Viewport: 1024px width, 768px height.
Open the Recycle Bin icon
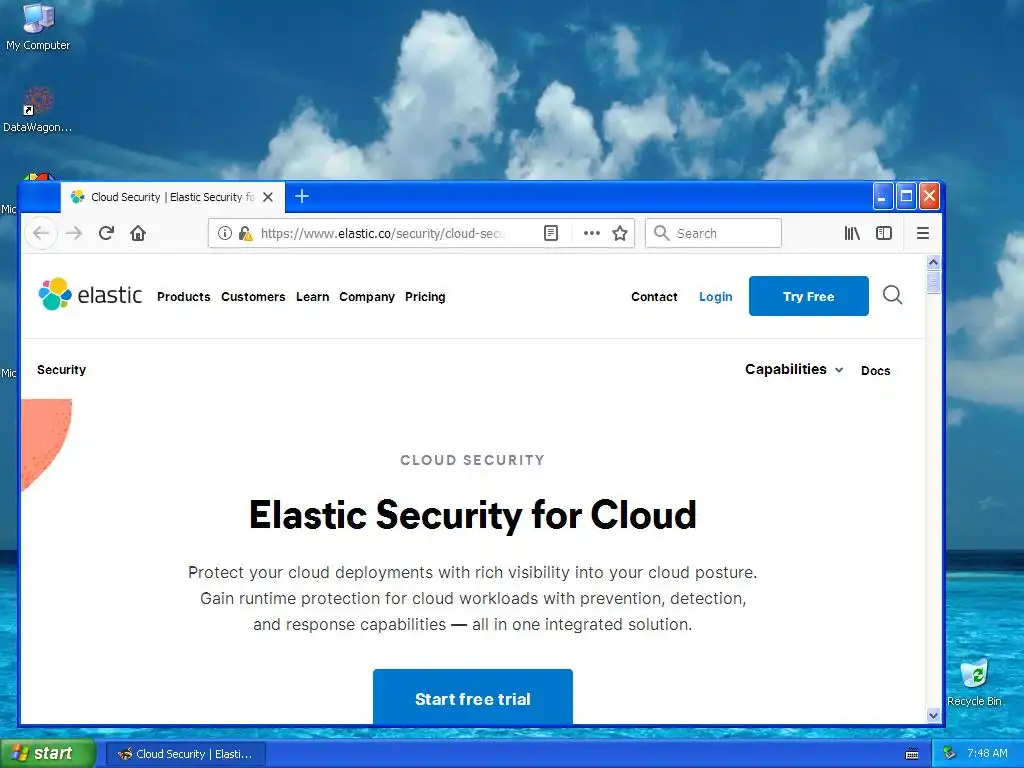point(974,682)
